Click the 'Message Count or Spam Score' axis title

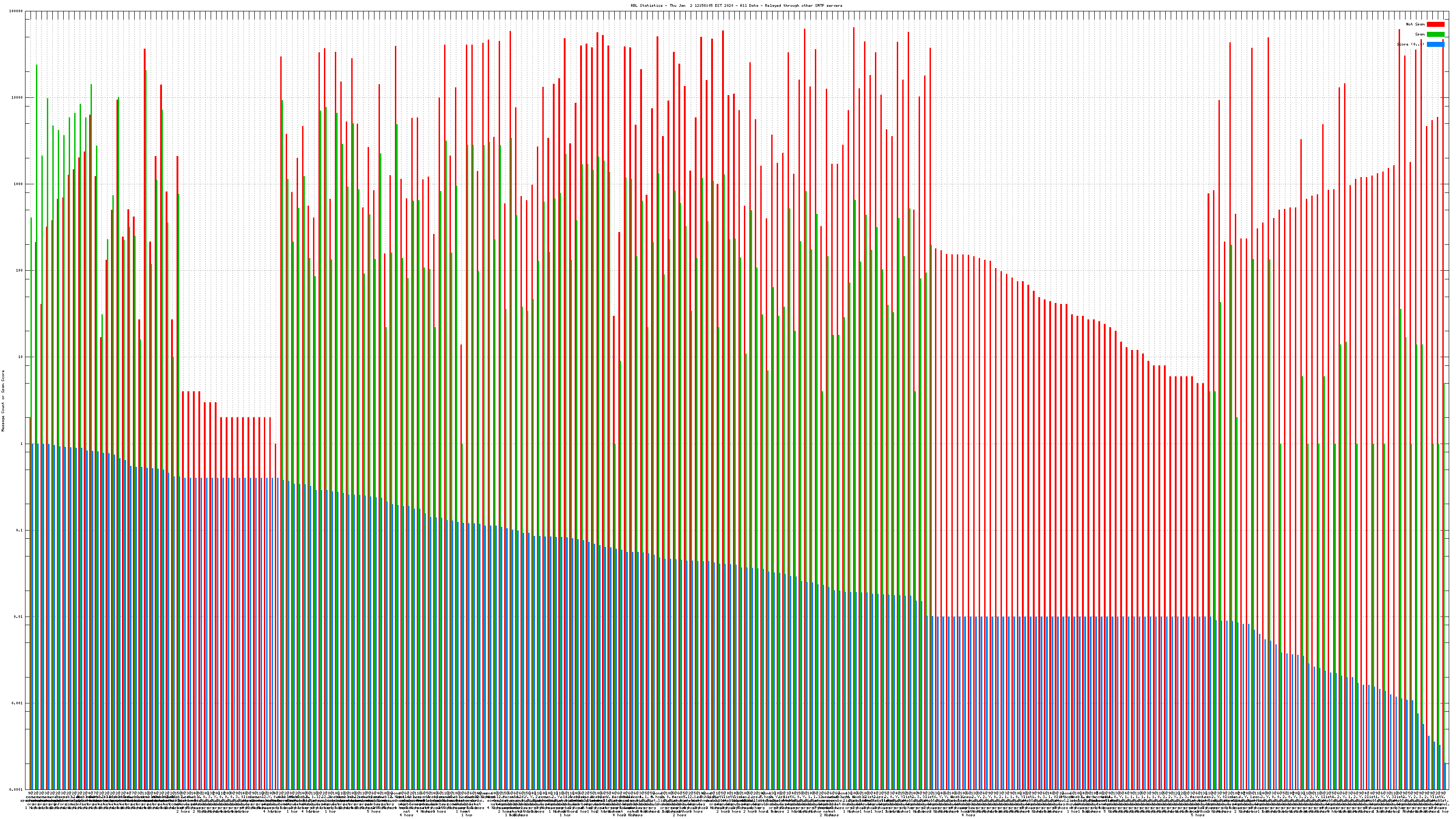pyautogui.click(x=3, y=401)
